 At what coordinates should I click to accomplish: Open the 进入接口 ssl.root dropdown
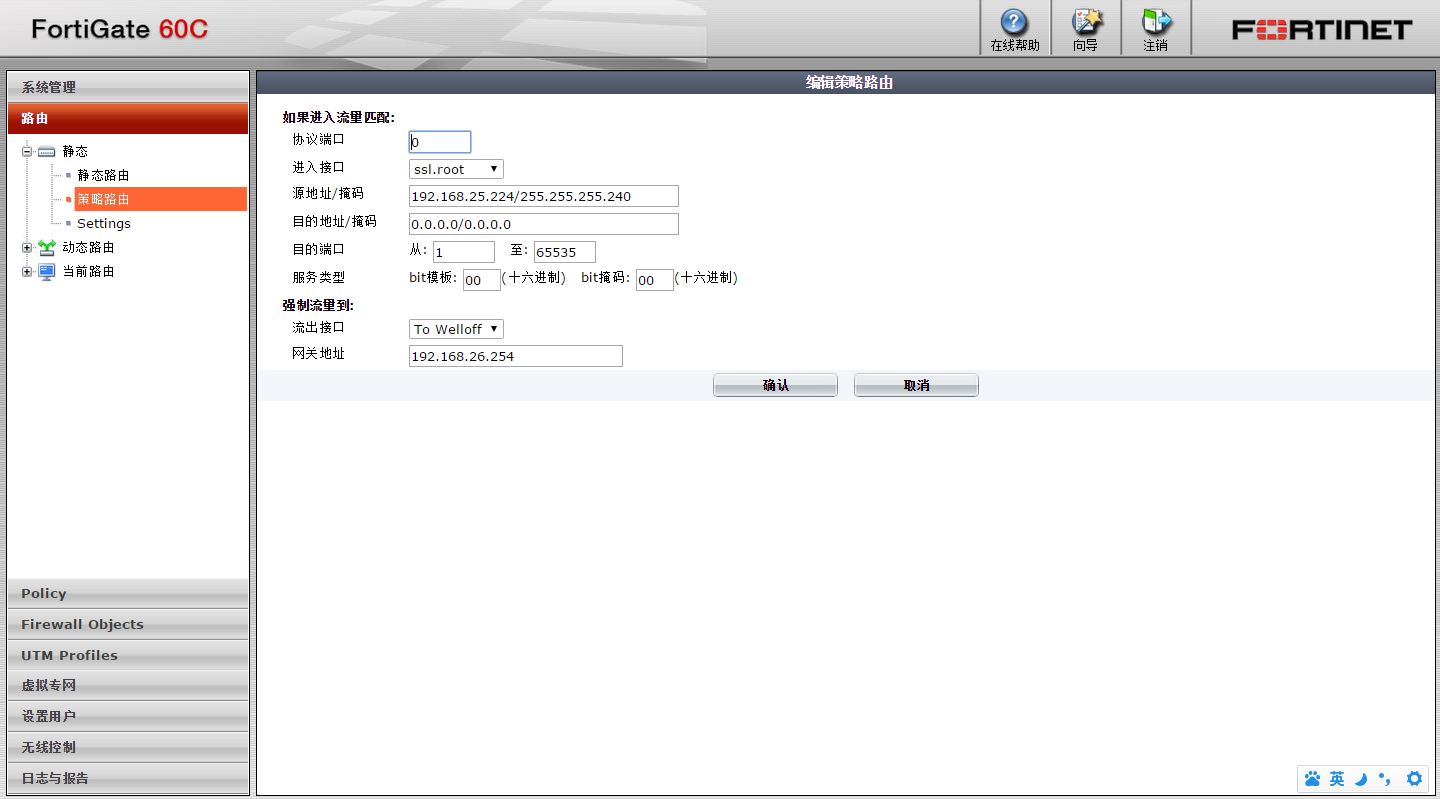click(x=456, y=169)
